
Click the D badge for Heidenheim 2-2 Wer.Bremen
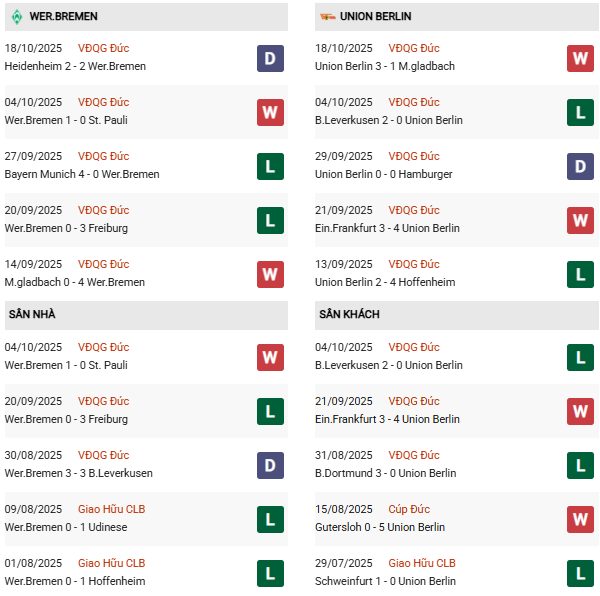tap(270, 58)
